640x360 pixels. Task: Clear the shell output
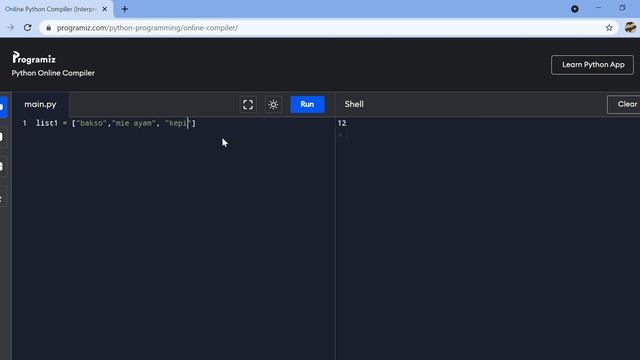point(624,104)
